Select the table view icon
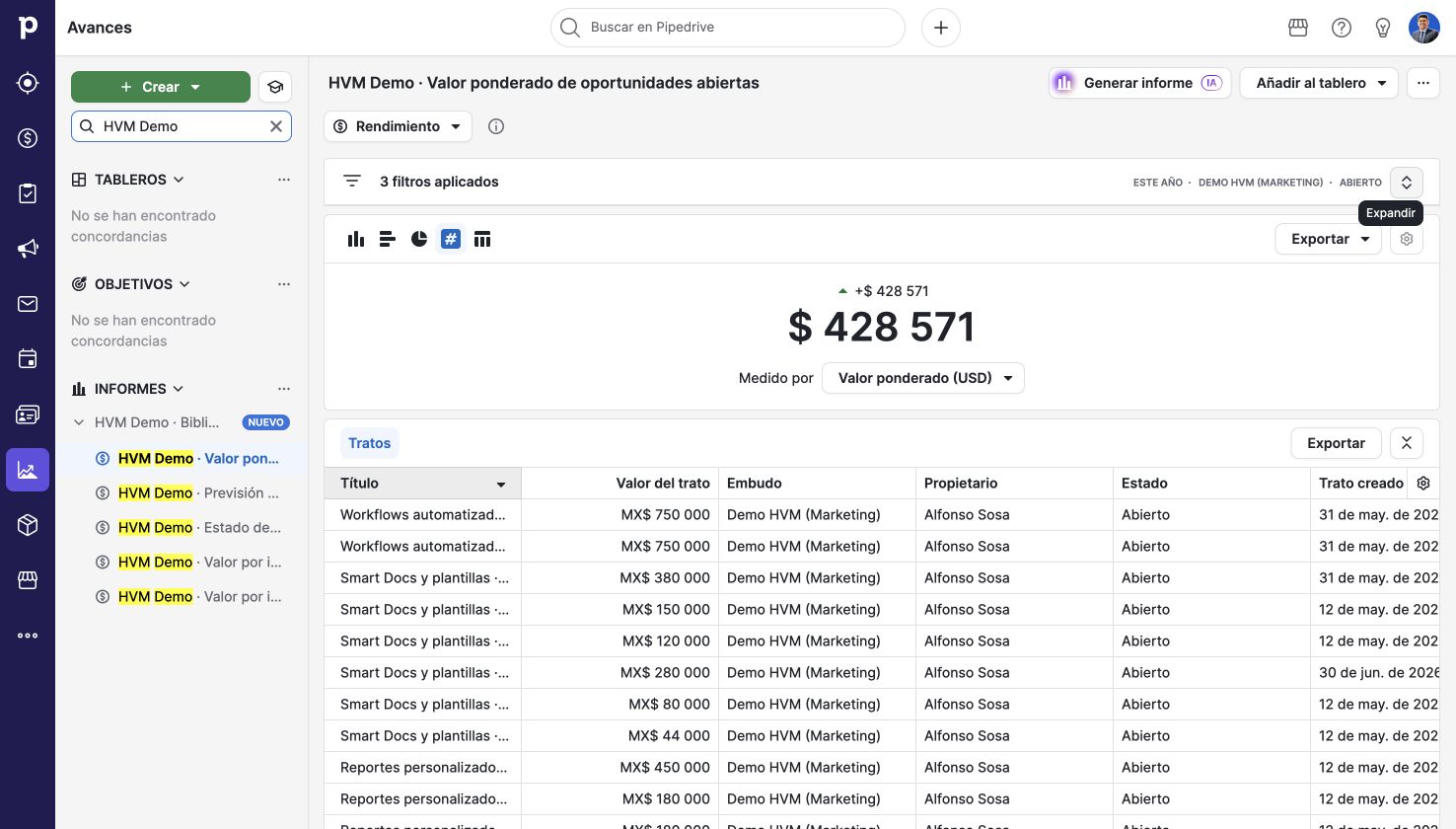This screenshot has height=829, width=1456. tap(482, 239)
